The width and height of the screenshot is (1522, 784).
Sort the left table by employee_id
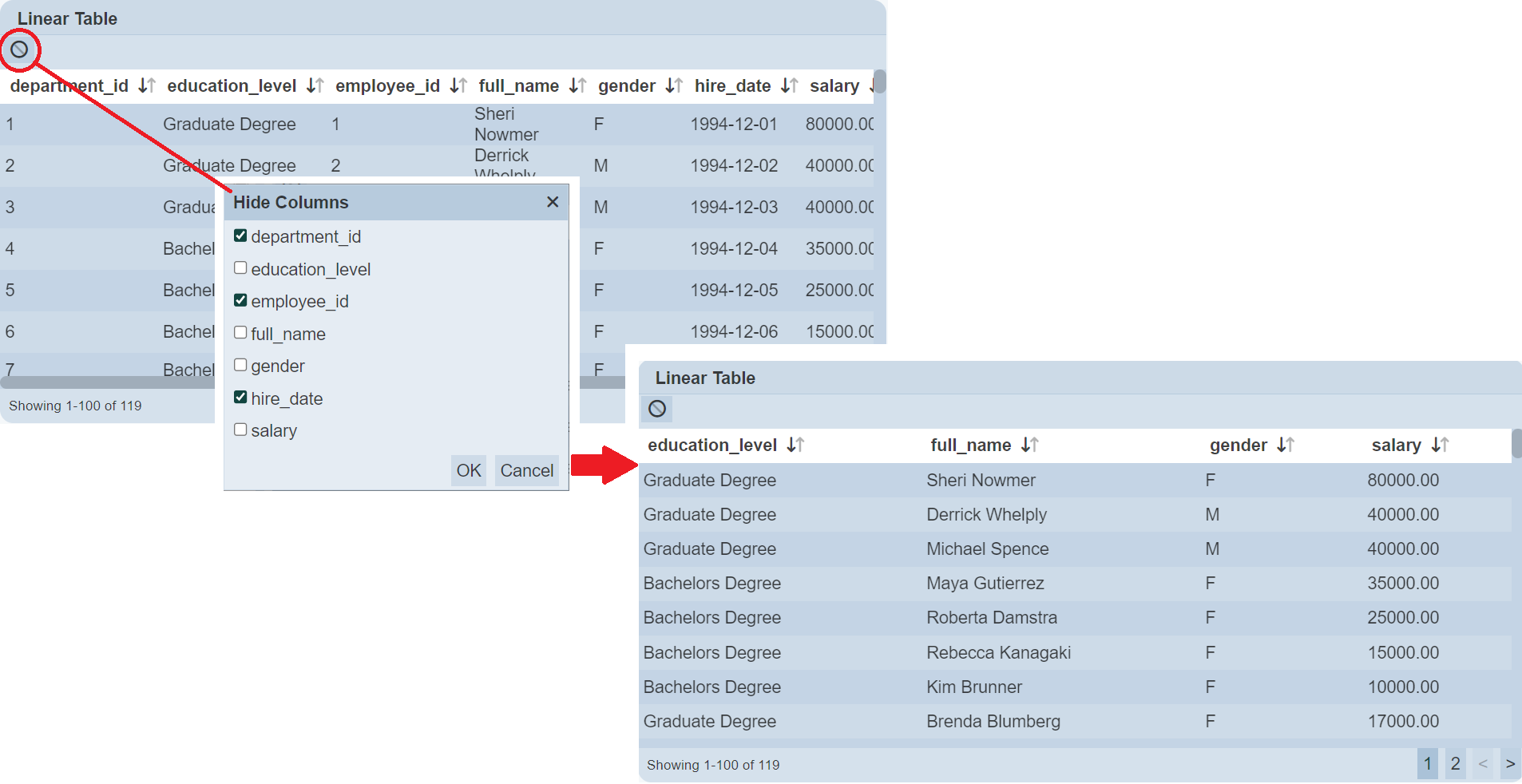tap(458, 85)
